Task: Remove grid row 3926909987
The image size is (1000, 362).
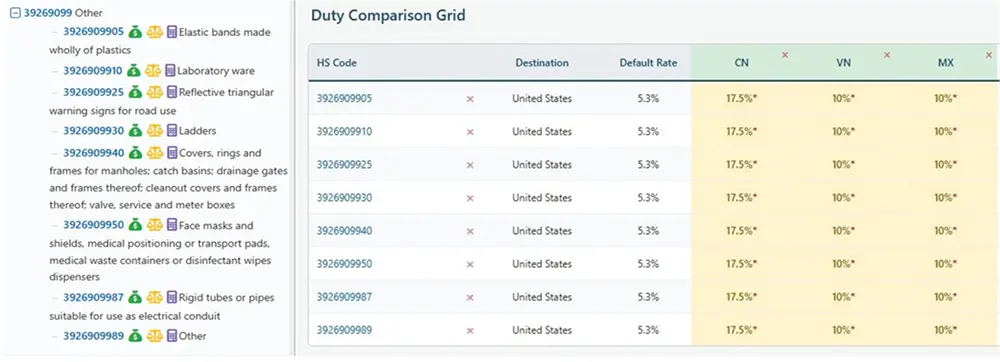Action: (x=470, y=297)
